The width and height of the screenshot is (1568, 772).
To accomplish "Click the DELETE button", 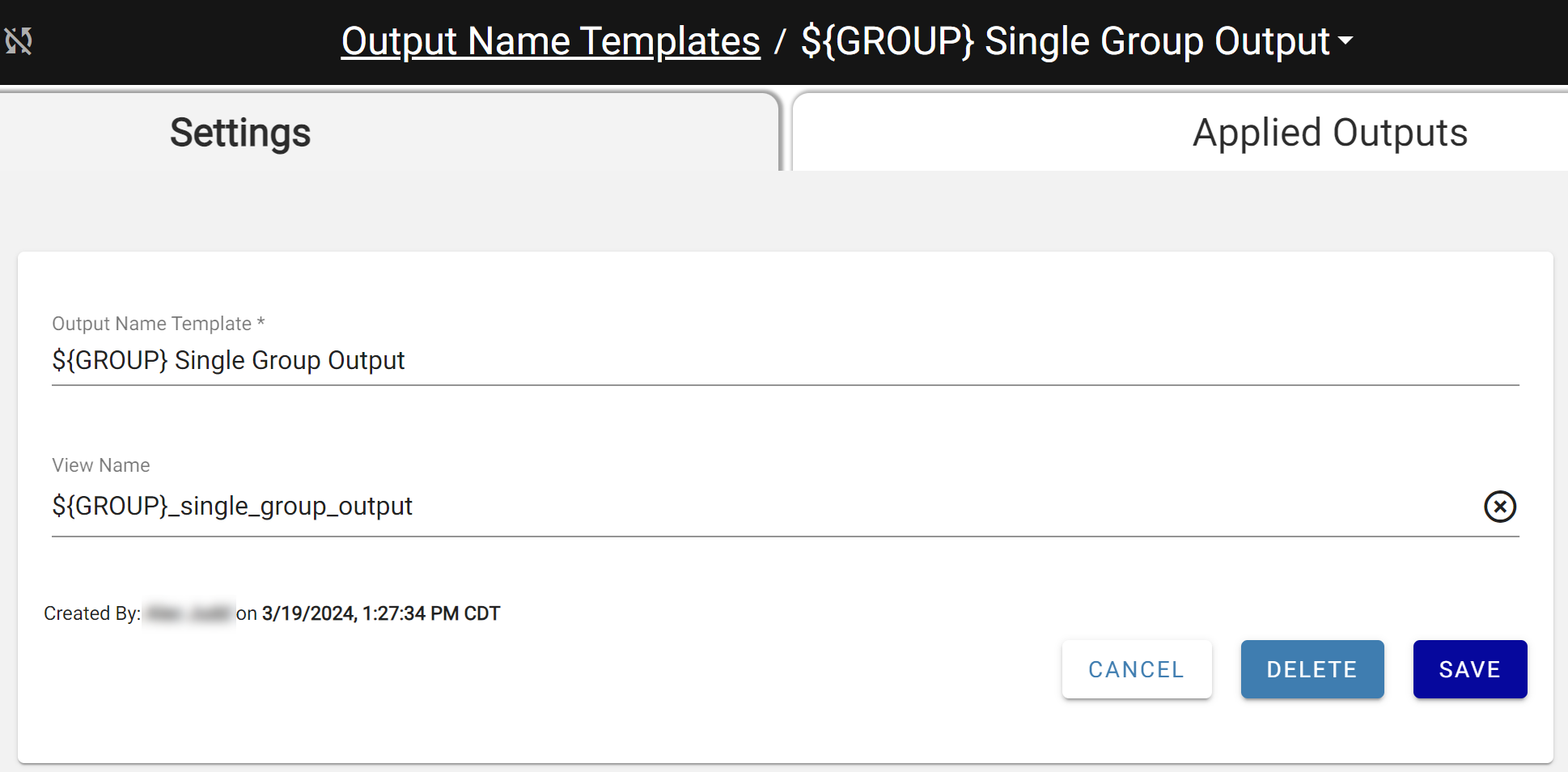I will 1312,669.
